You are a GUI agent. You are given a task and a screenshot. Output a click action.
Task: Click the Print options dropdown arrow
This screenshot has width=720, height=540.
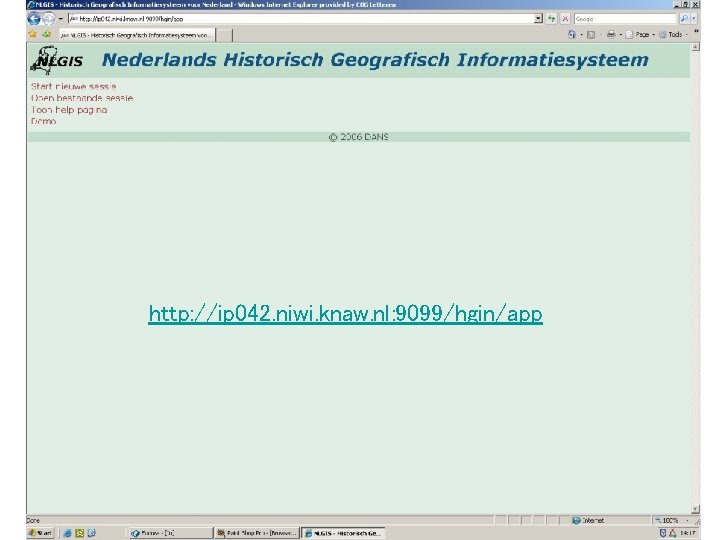(x=620, y=34)
